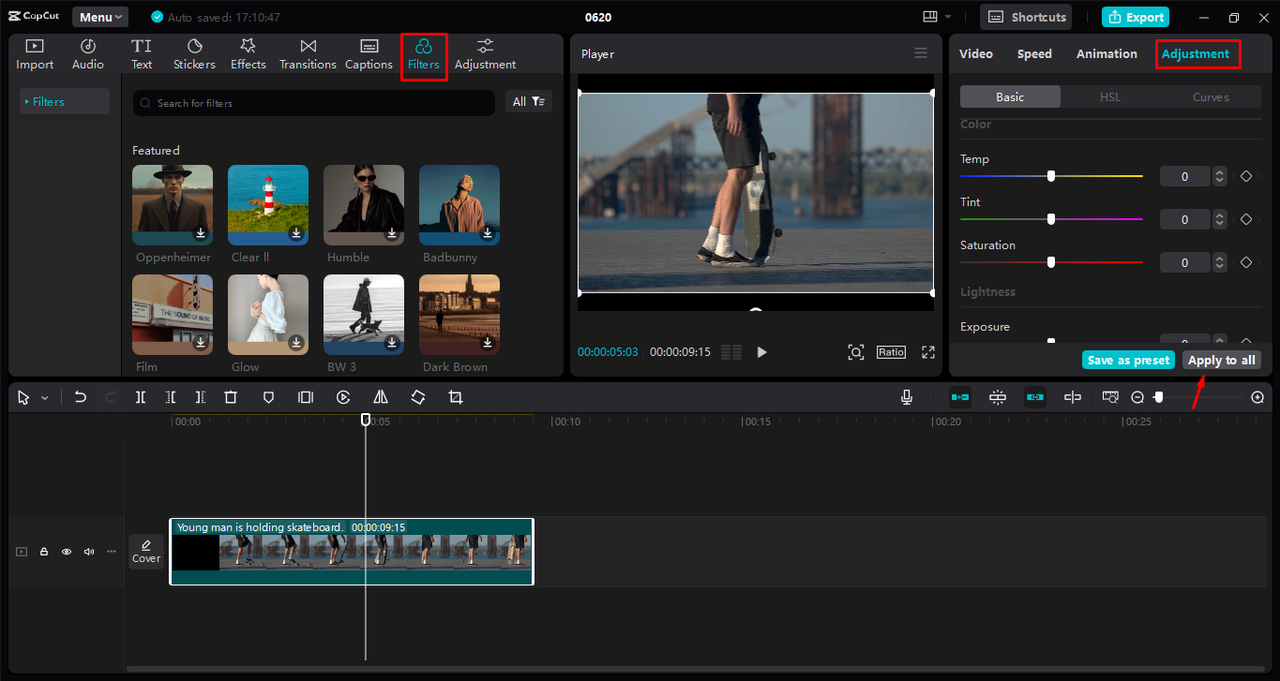Toggle auto snapping in timeline
The image size is (1280, 681).
[997, 397]
